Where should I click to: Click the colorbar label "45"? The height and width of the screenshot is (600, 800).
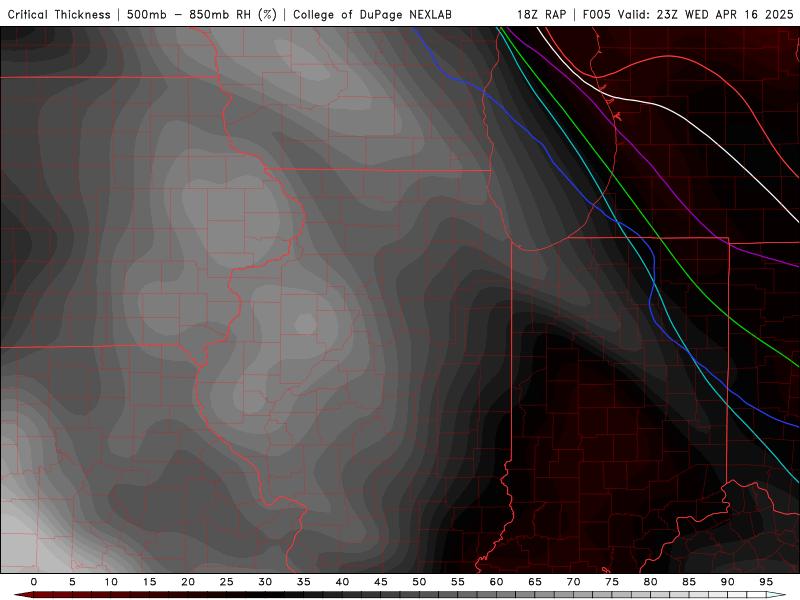click(x=381, y=582)
